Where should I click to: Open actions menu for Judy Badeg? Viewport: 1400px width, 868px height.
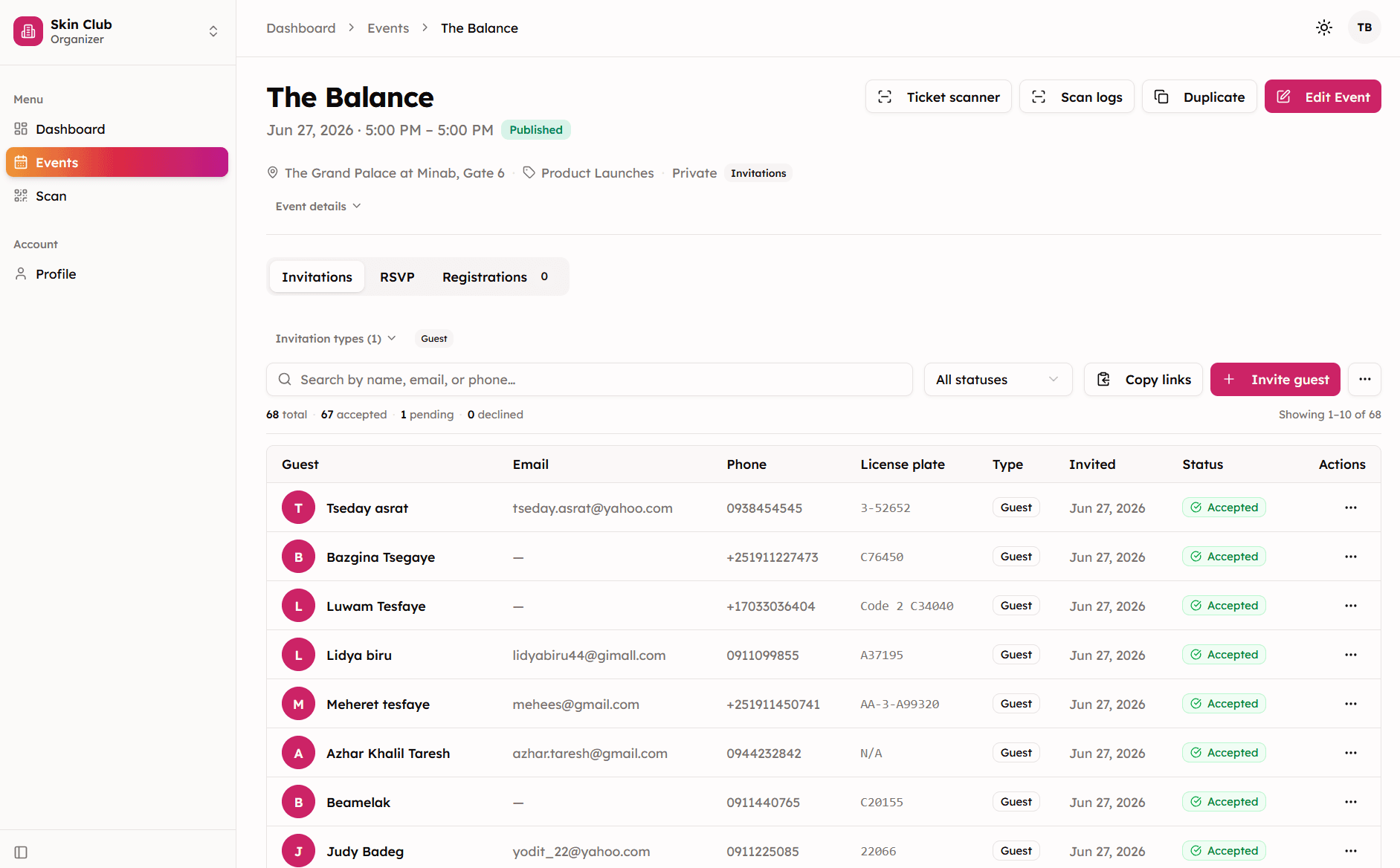click(x=1351, y=851)
